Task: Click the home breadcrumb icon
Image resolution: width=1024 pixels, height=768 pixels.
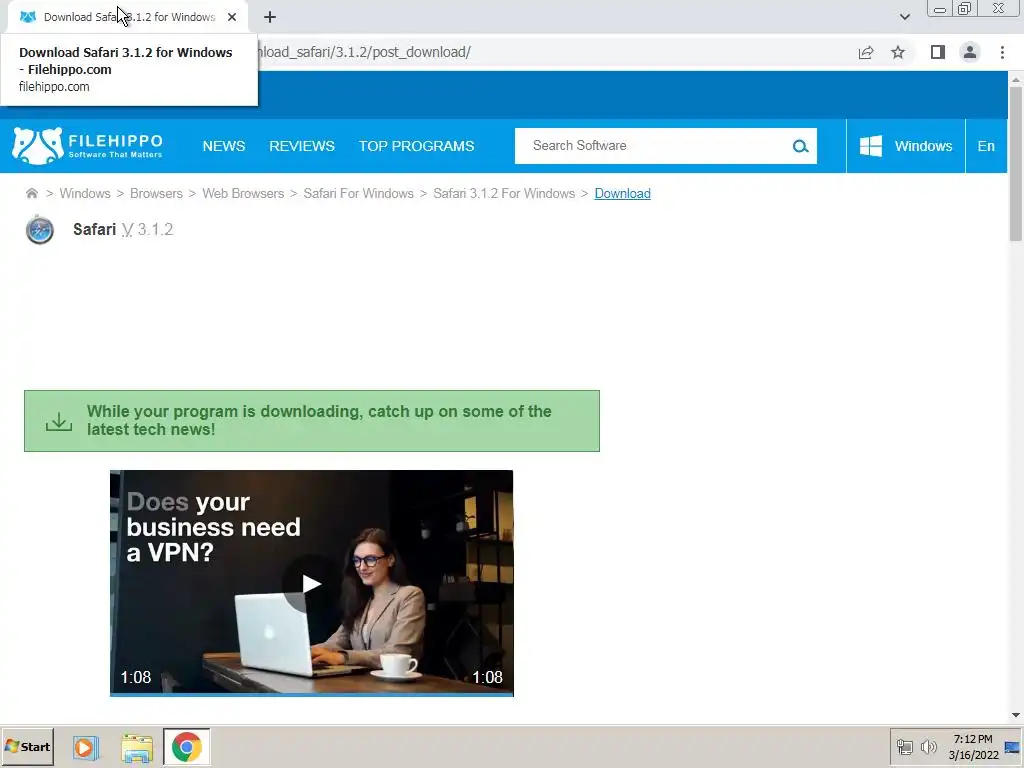Action: 31,193
